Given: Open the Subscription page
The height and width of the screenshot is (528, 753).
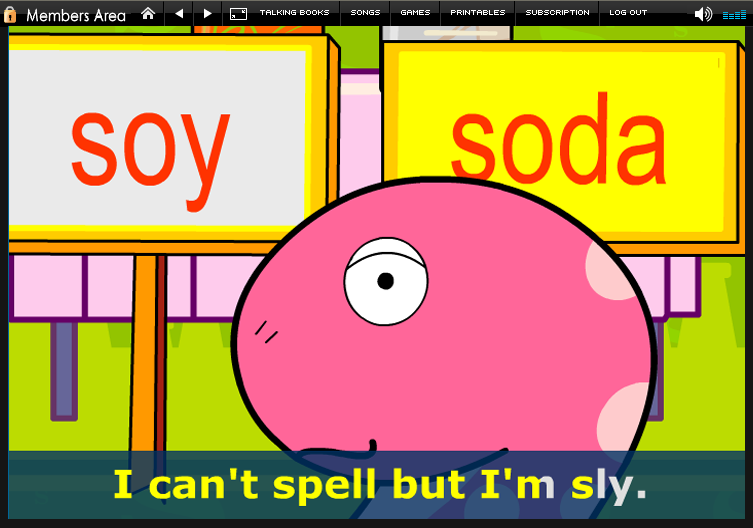Looking at the screenshot, I should point(557,13).
